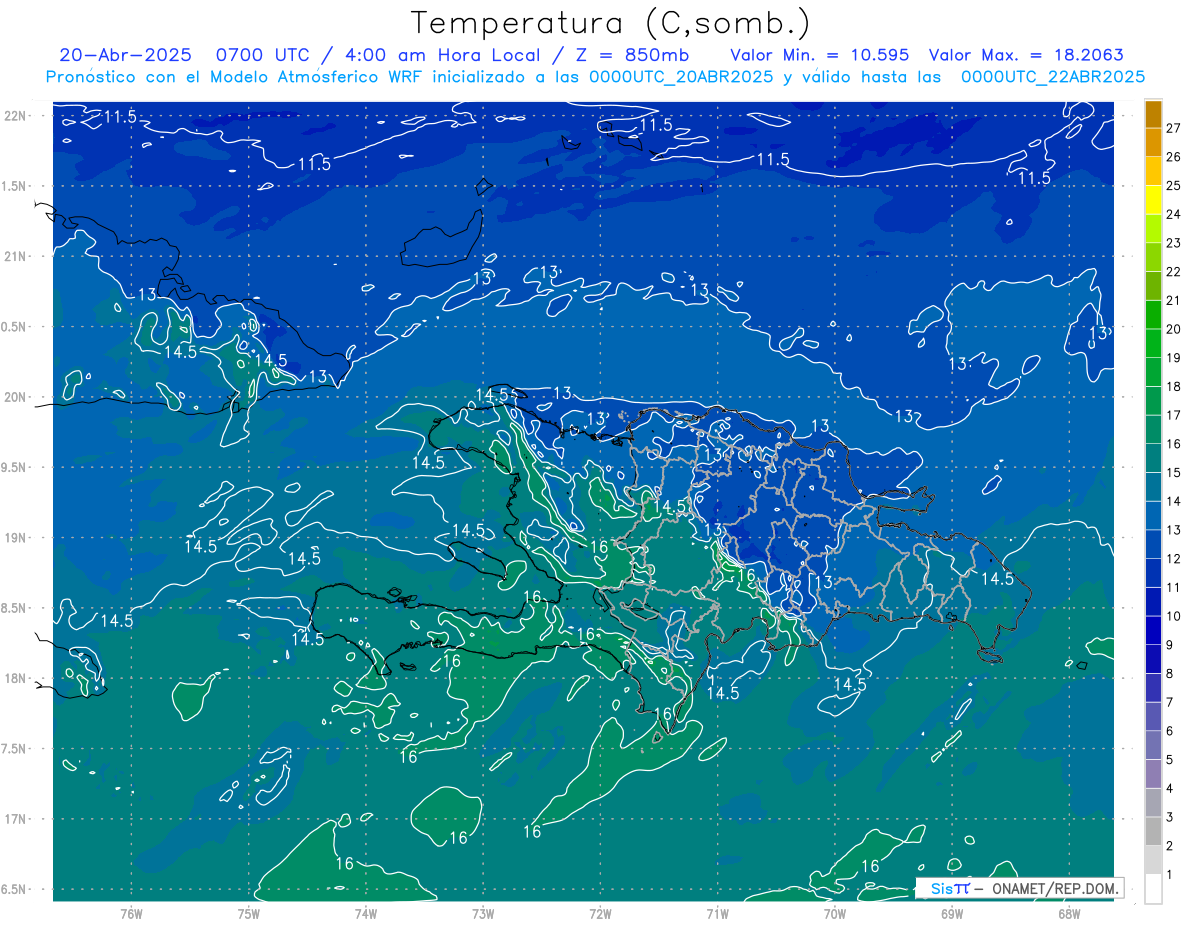
Task: Click the valid-until time '0000UTC_22ABR2025'
Action: coord(1053,77)
